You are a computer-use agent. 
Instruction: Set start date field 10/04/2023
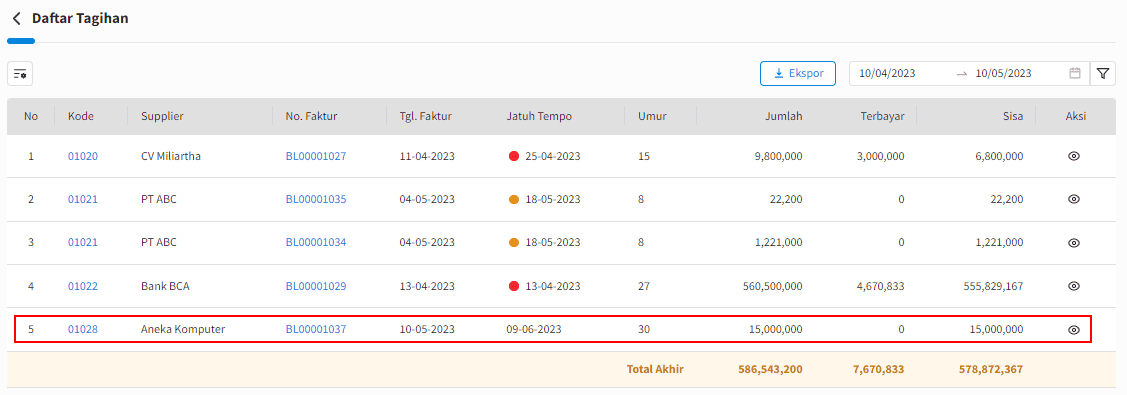887,73
